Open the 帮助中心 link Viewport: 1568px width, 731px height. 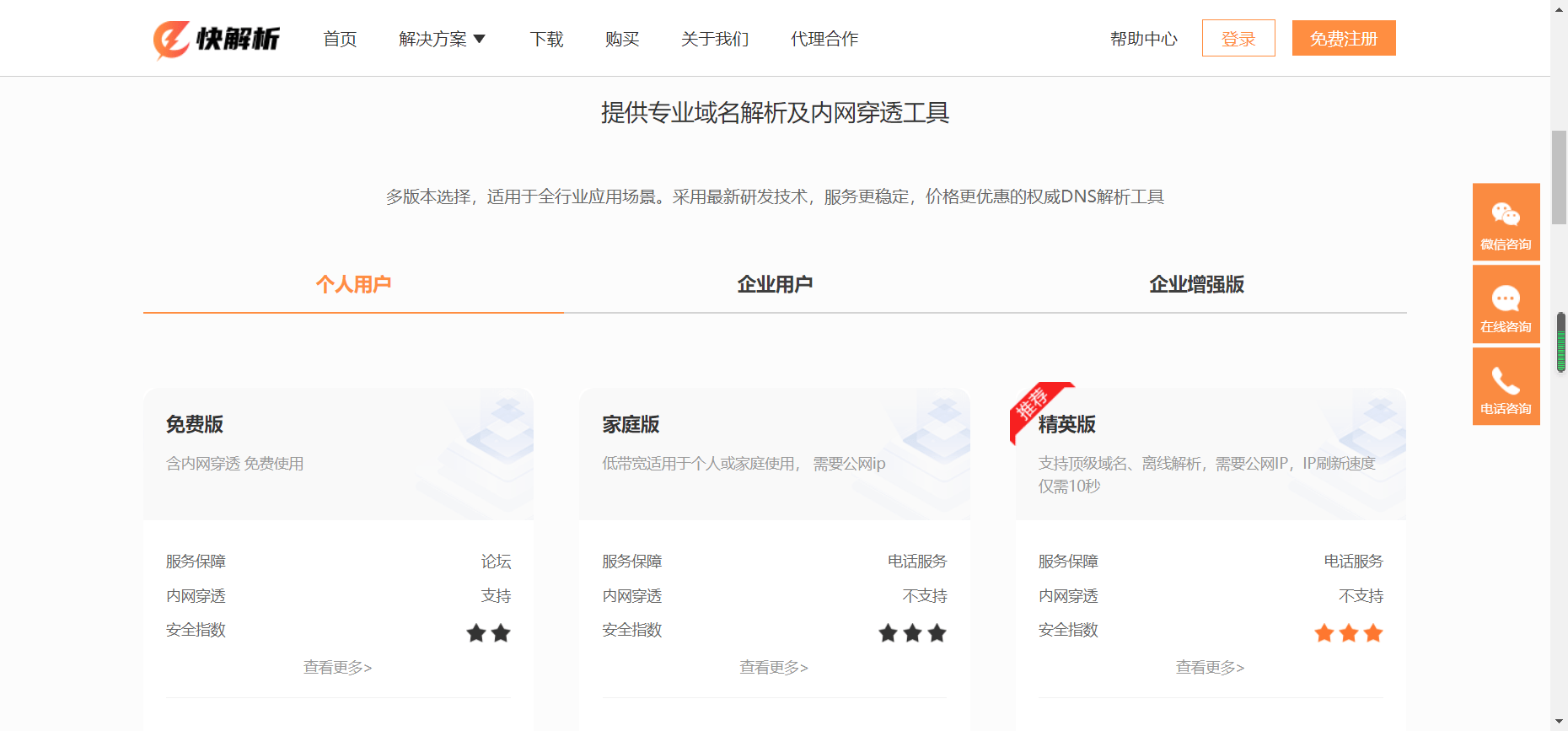[x=1144, y=39]
